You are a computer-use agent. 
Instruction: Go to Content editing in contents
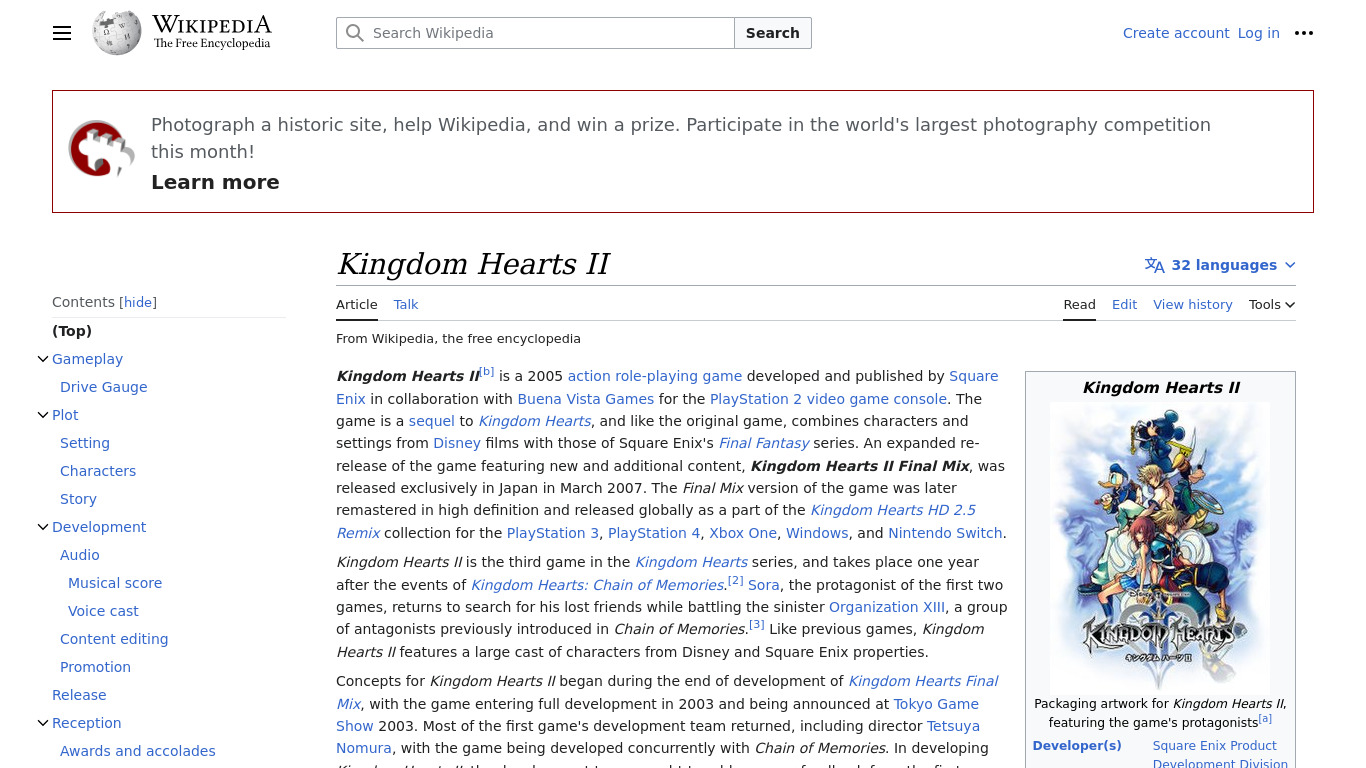114,639
